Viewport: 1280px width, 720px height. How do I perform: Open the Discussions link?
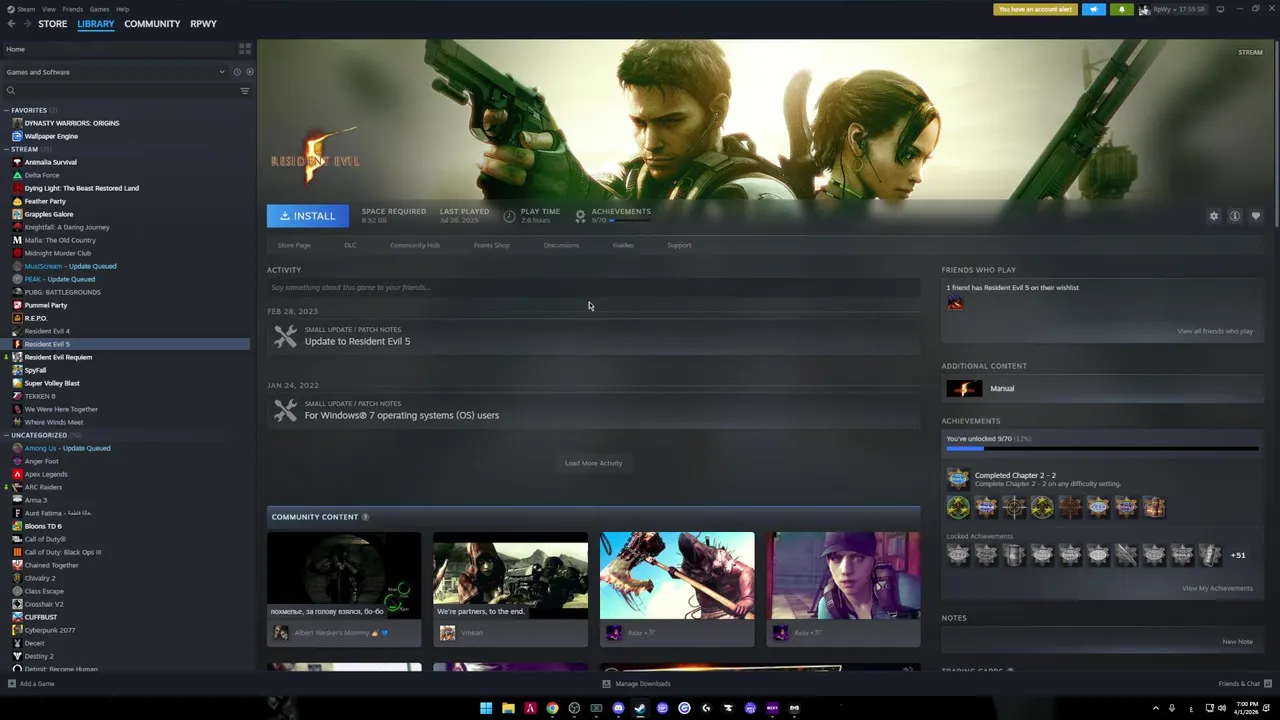561,245
